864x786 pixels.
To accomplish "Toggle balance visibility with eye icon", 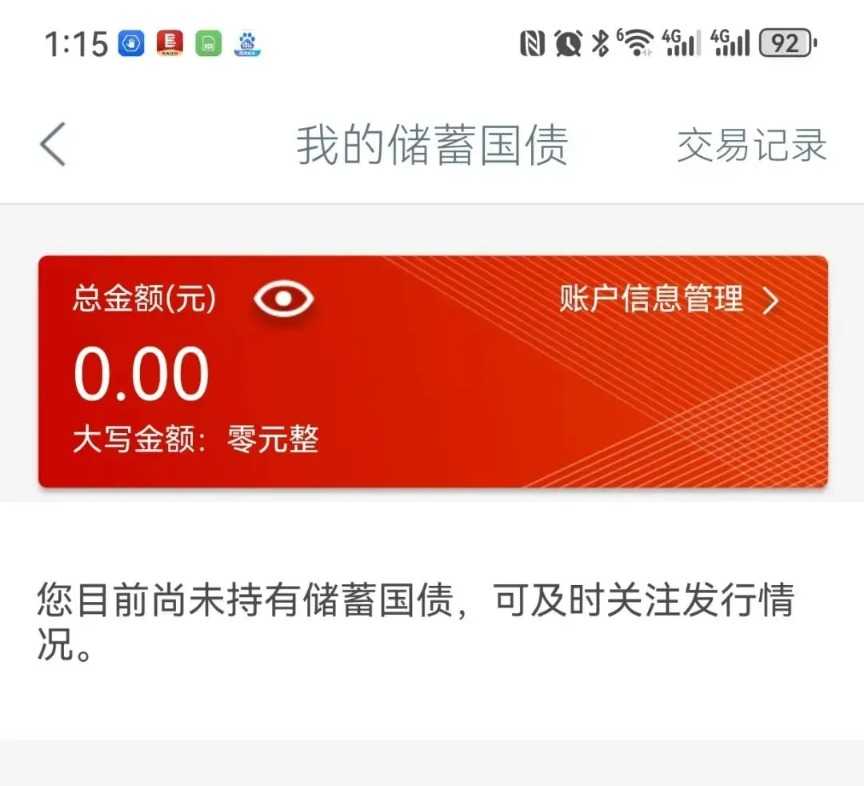I will (284, 298).
